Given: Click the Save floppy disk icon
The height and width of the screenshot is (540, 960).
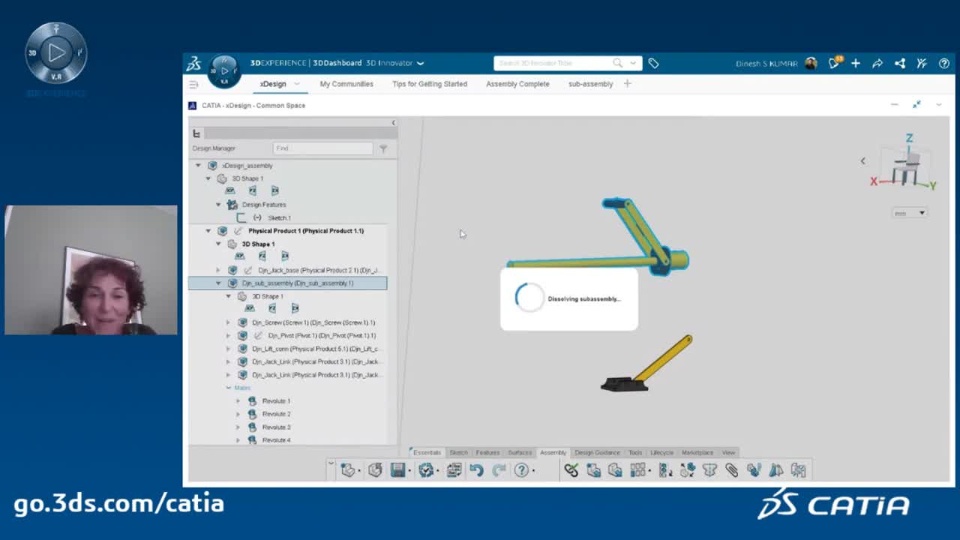Looking at the screenshot, I should click(x=398, y=470).
